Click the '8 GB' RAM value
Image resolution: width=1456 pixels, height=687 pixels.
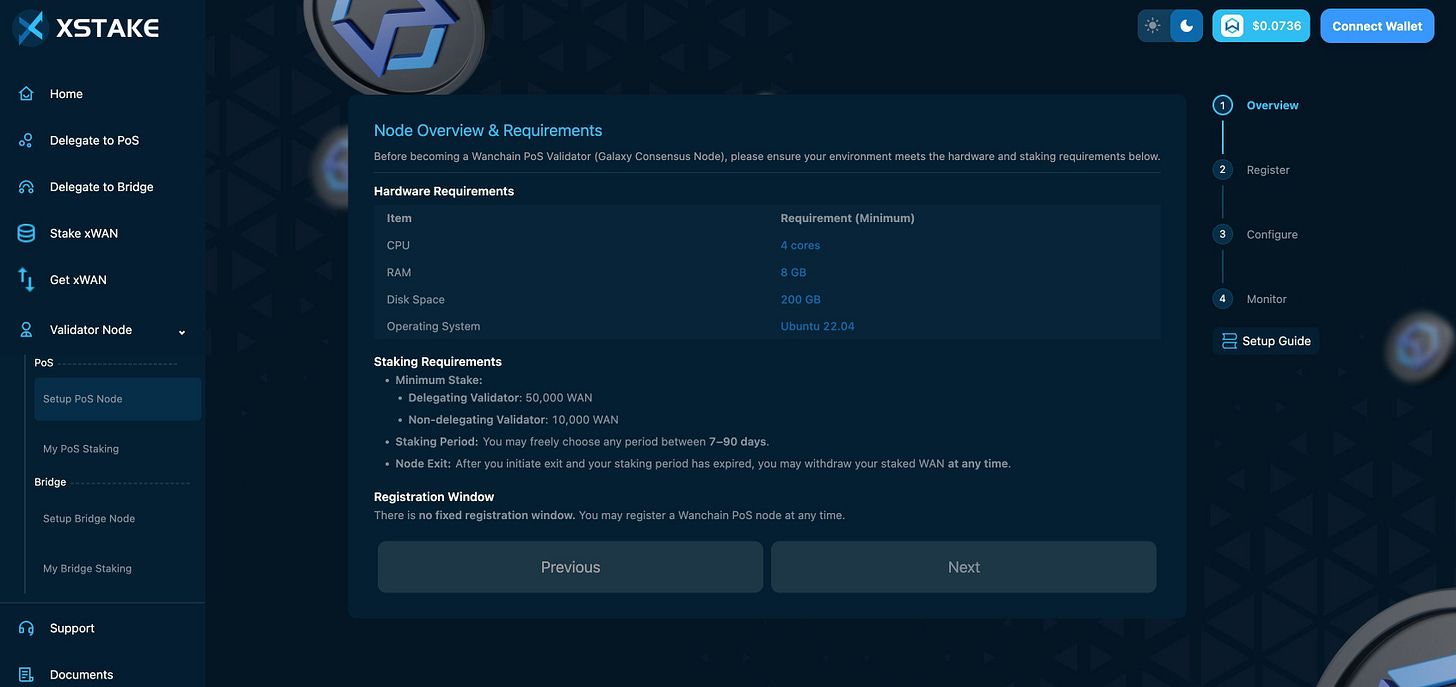tap(793, 272)
